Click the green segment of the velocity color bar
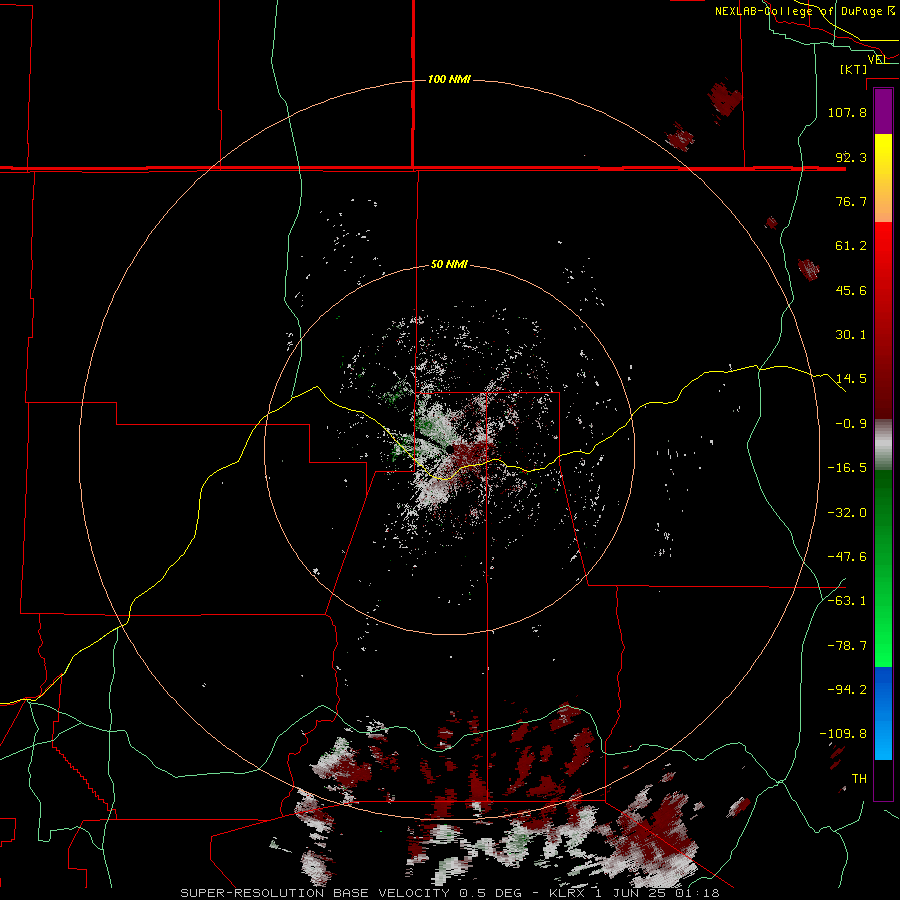900x900 pixels. [883, 568]
